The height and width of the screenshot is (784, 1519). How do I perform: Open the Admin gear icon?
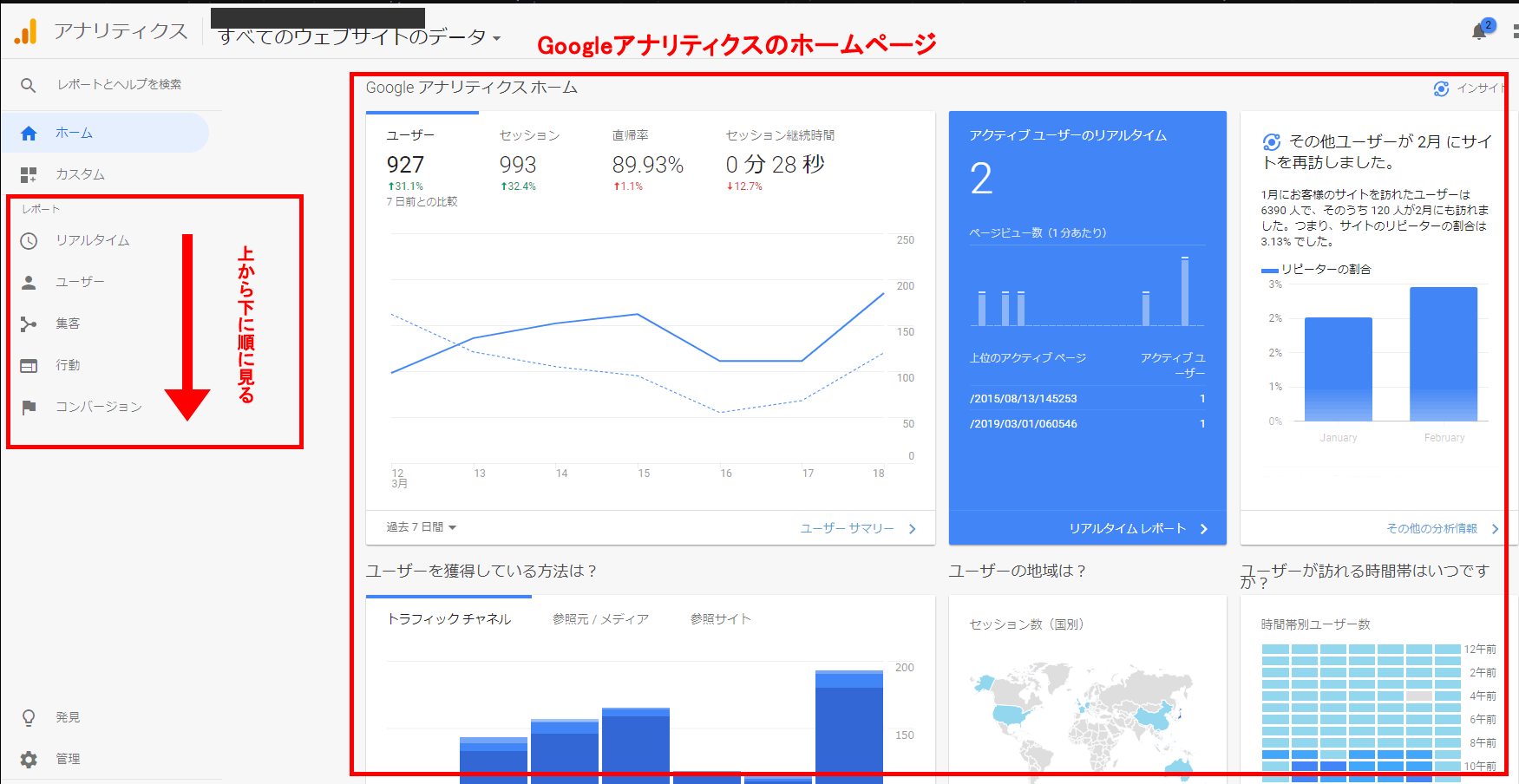click(29, 760)
